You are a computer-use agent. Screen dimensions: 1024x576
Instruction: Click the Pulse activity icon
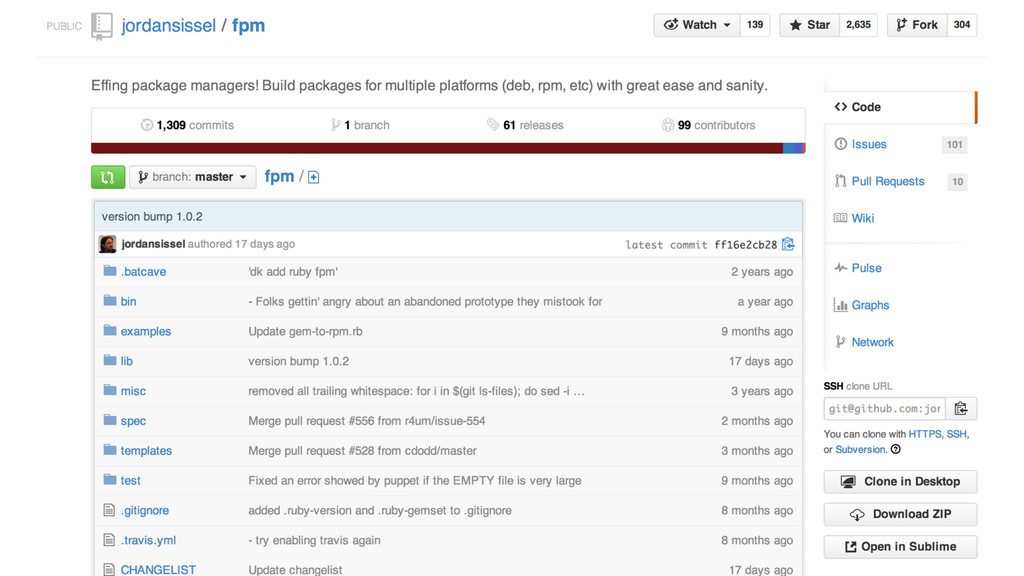point(840,268)
